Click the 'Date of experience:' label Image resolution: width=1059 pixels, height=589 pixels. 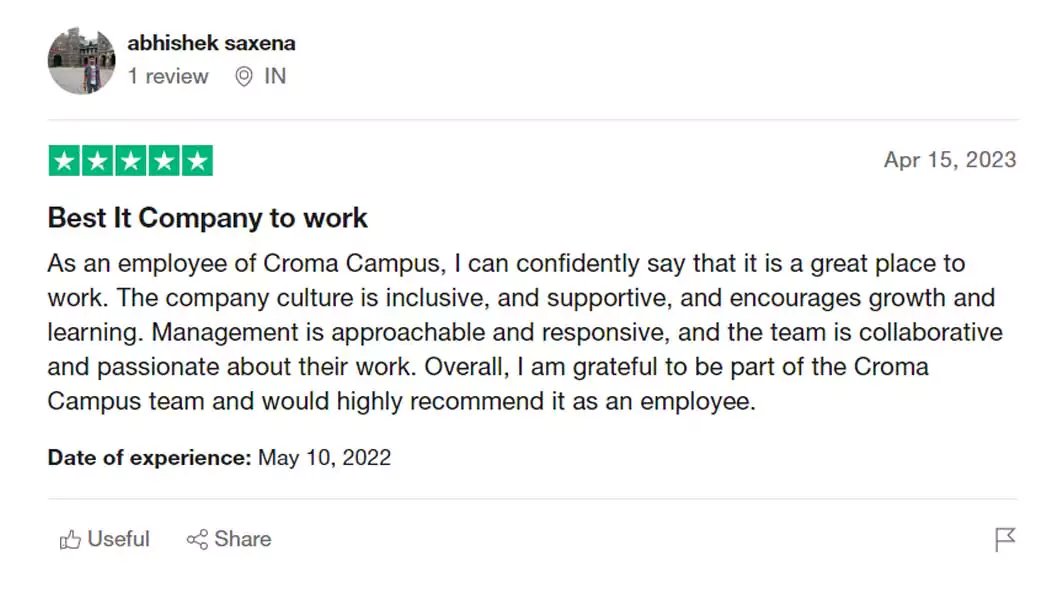pyautogui.click(x=149, y=458)
